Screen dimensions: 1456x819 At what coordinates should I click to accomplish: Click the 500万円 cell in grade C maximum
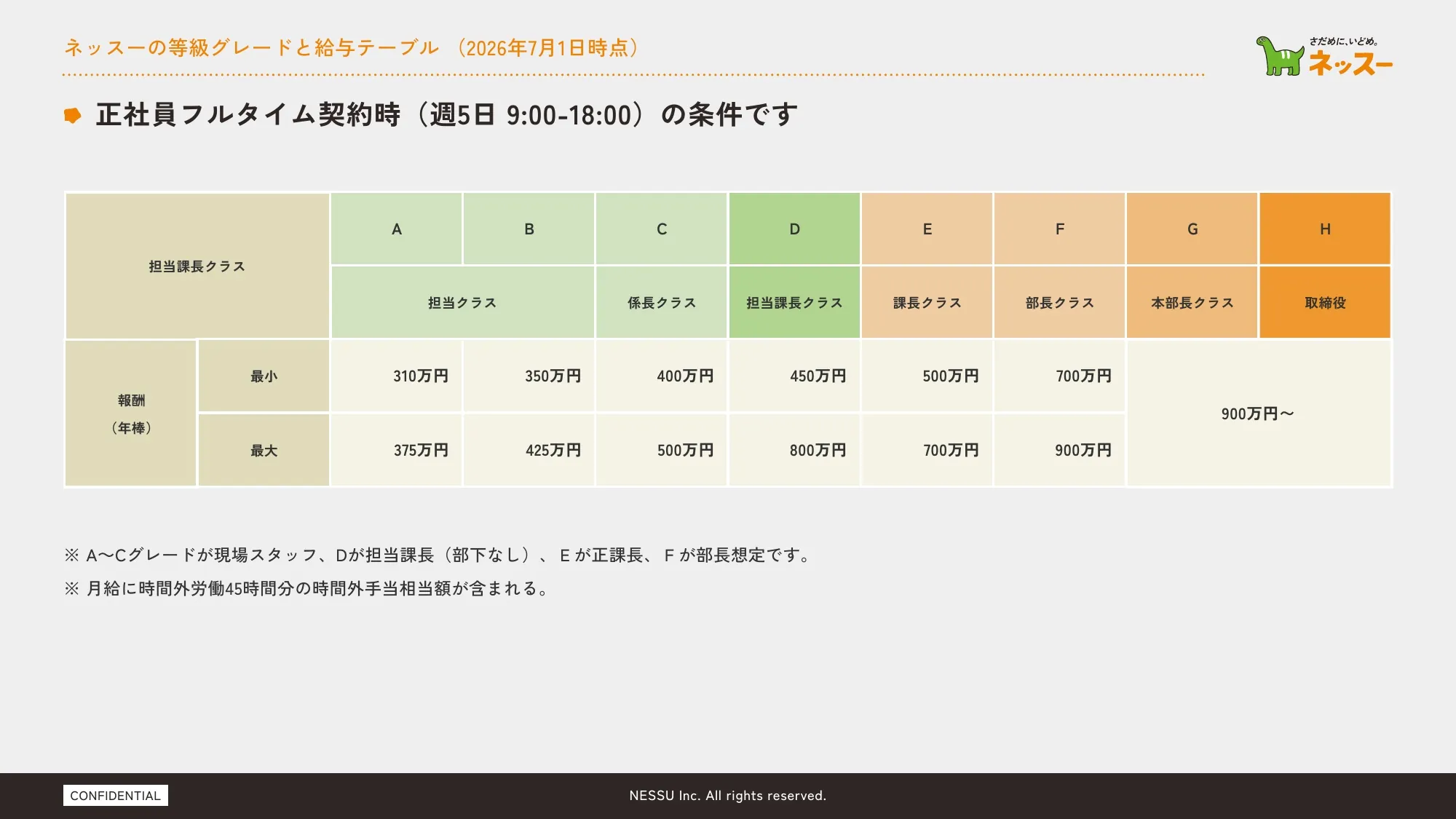(662, 450)
